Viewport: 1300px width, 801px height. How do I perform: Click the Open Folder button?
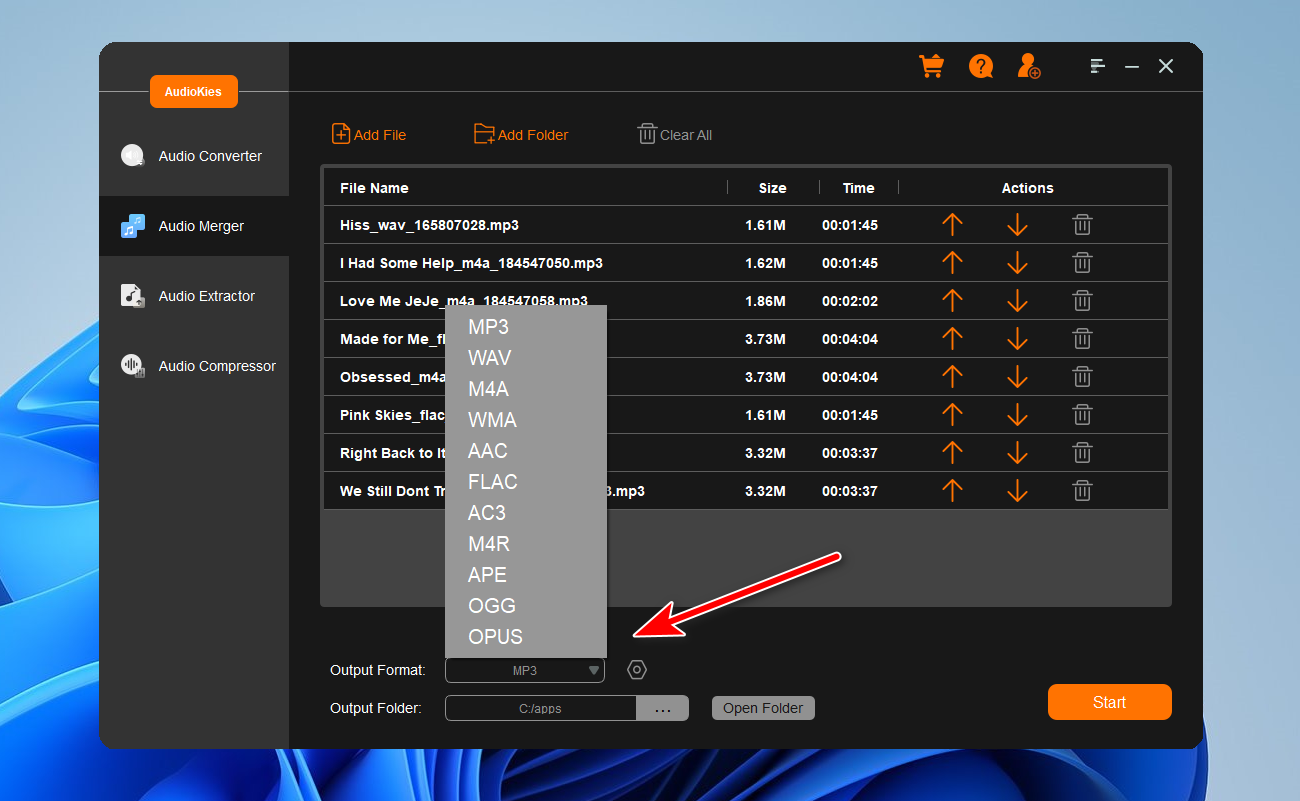click(x=763, y=708)
